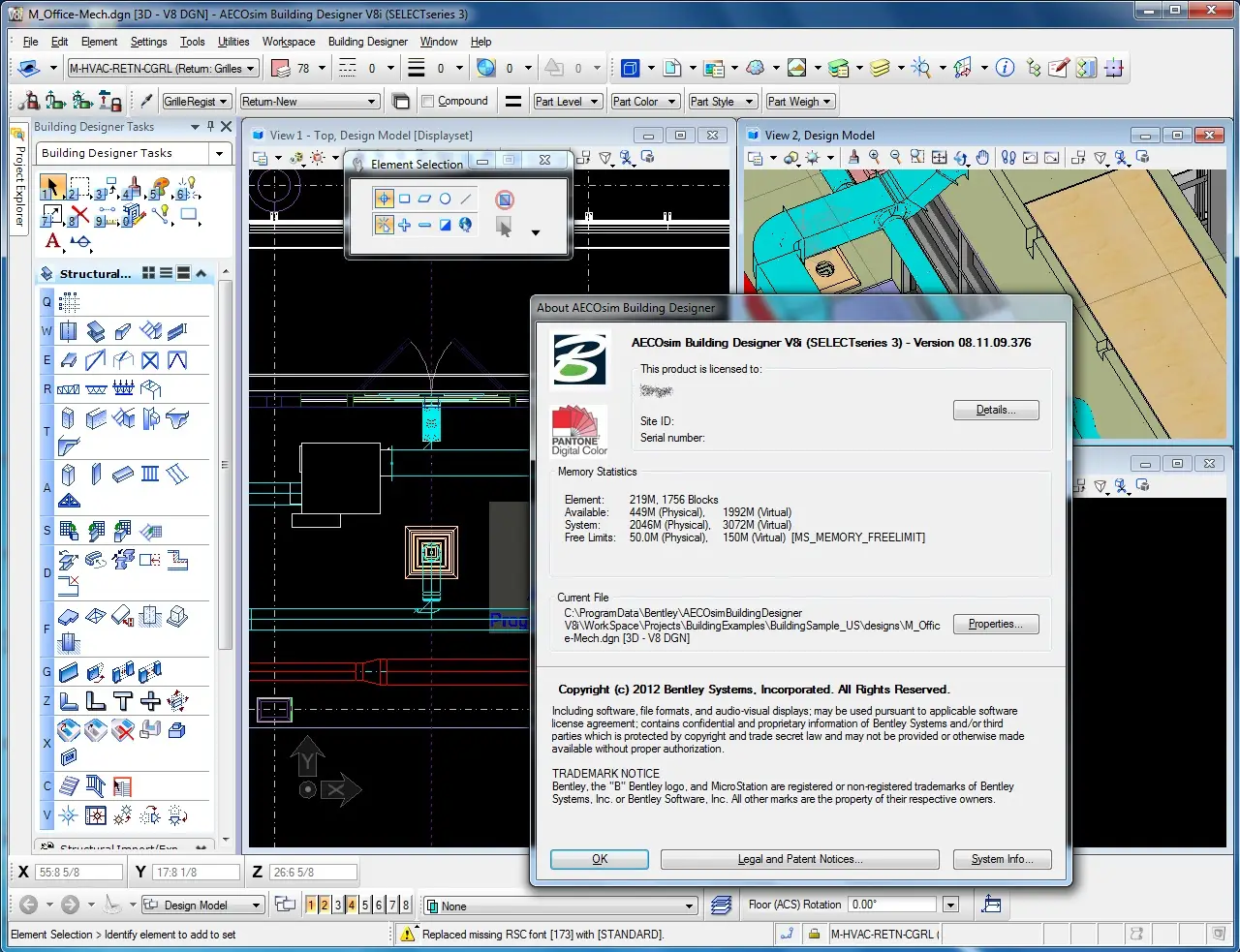Click the Subtract selection mode minus icon
Screen dimensions: 1240x952
(424, 225)
